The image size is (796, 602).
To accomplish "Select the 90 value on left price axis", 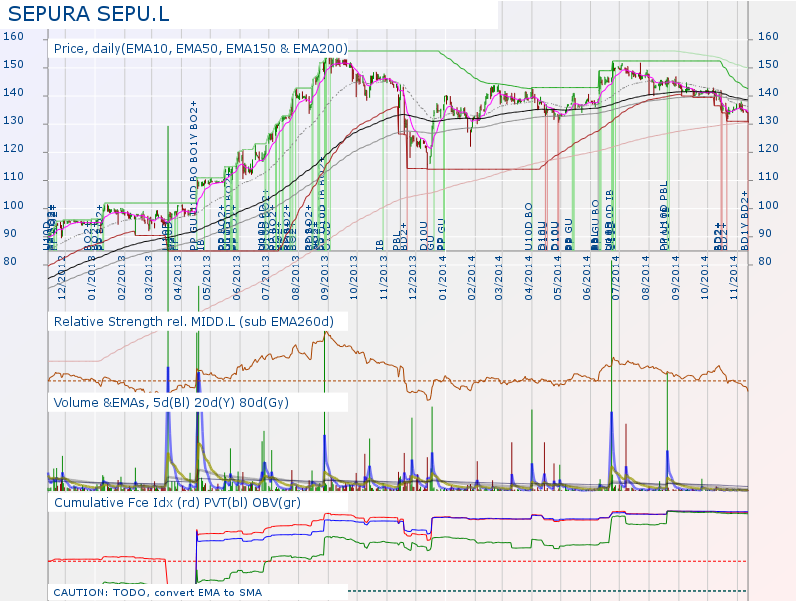I will (10, 233).
